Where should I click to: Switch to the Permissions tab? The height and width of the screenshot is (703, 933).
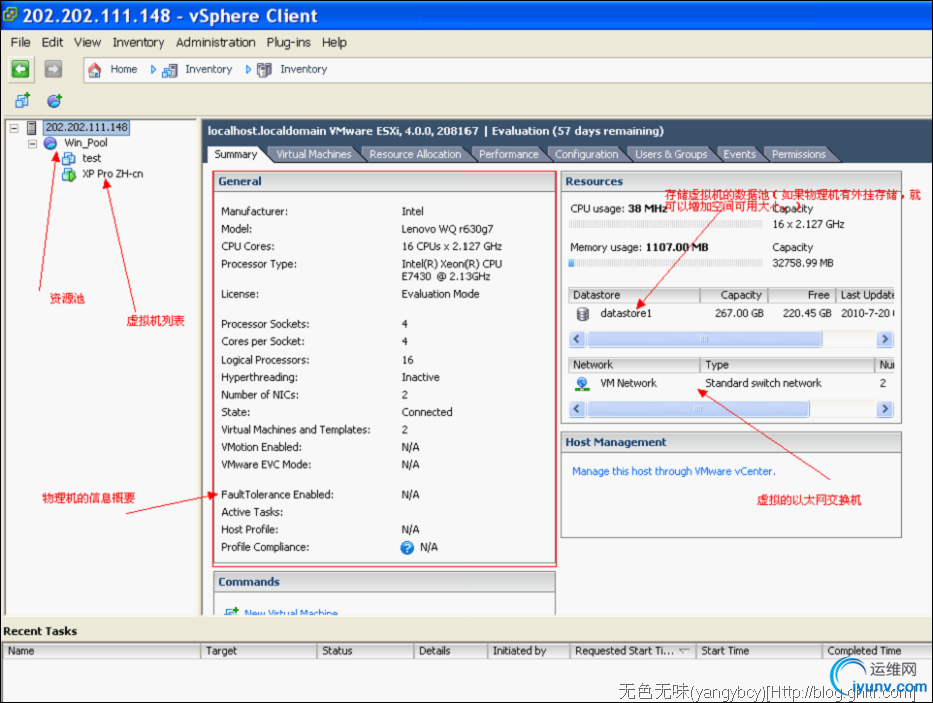coord(799,154)
